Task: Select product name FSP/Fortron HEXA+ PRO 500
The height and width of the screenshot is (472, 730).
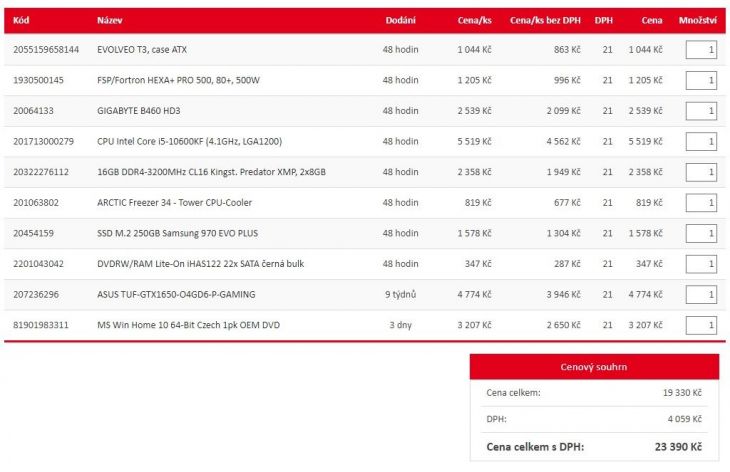Action: click(178, 80)
